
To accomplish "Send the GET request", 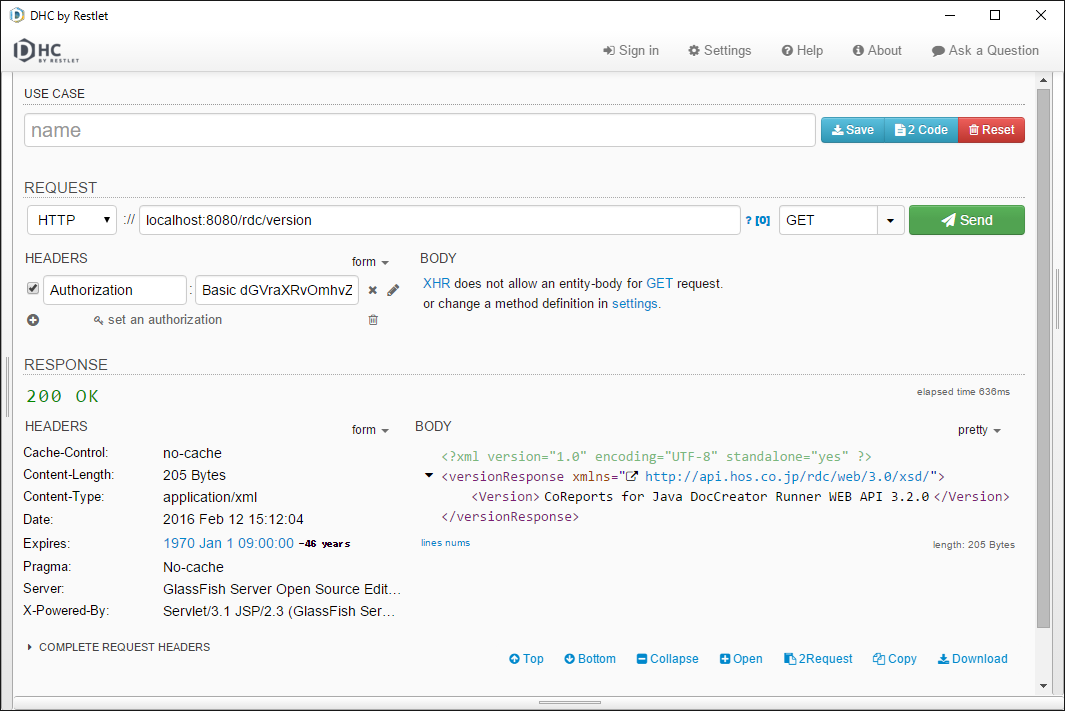I will pos(967,220).
